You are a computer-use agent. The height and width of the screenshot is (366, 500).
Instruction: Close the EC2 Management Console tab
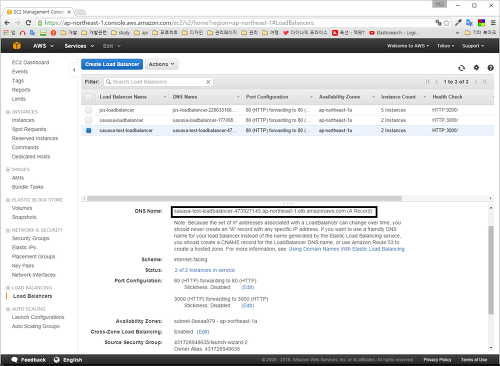(69, 12)
